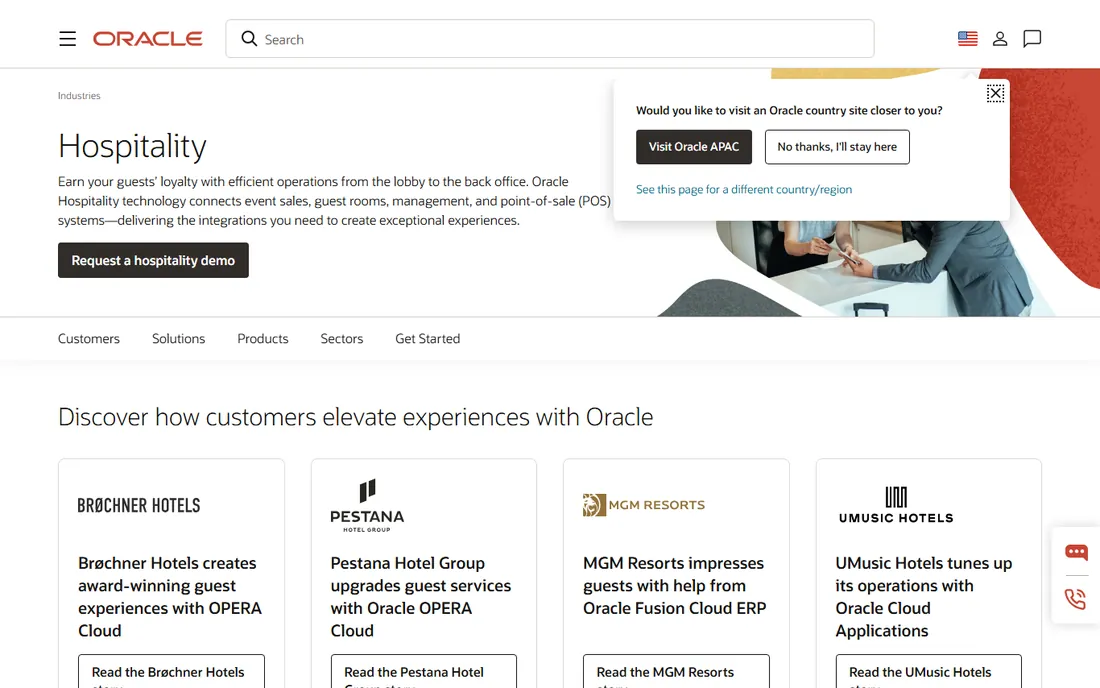This screenshot has height=688, width=1100.
Task: Click Request a hospitality demo
Action: [x=153, y=260]
